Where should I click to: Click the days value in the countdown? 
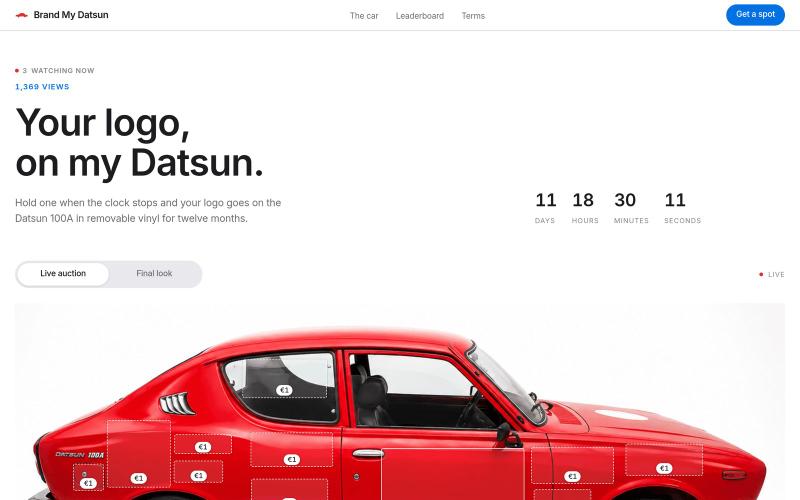(545, 200)
